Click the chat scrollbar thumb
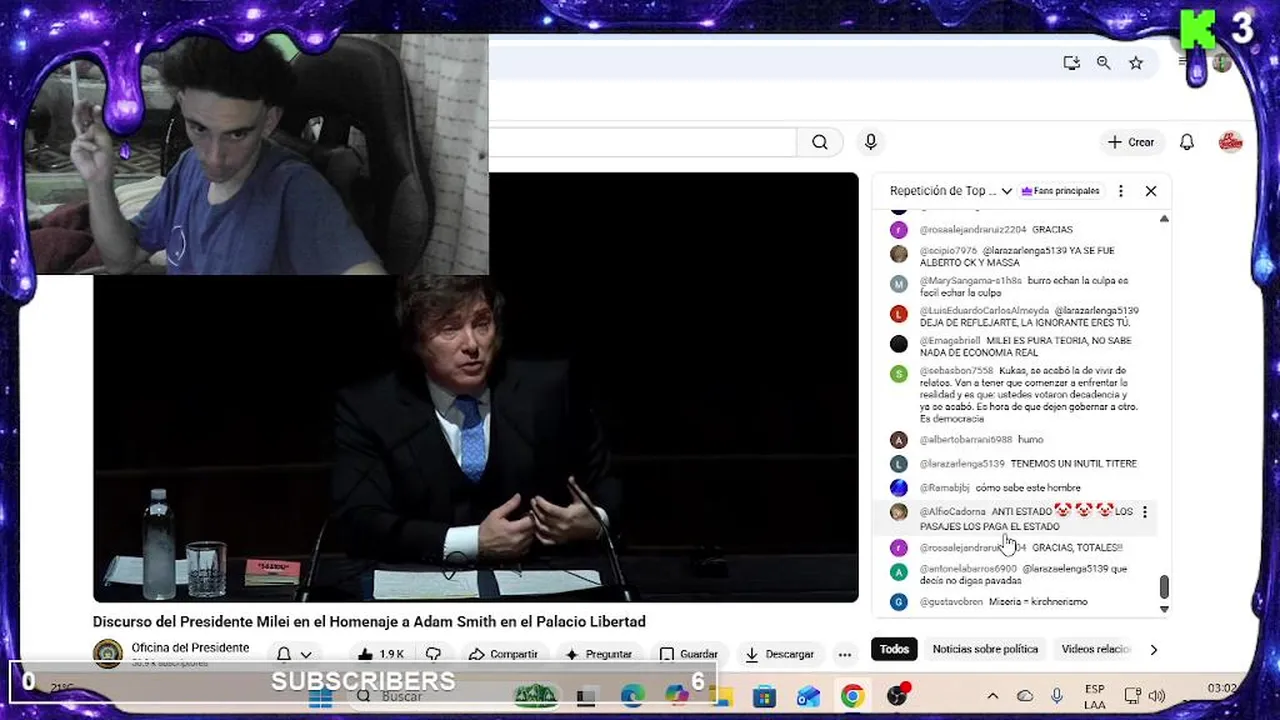 (x=1164, y=587)
